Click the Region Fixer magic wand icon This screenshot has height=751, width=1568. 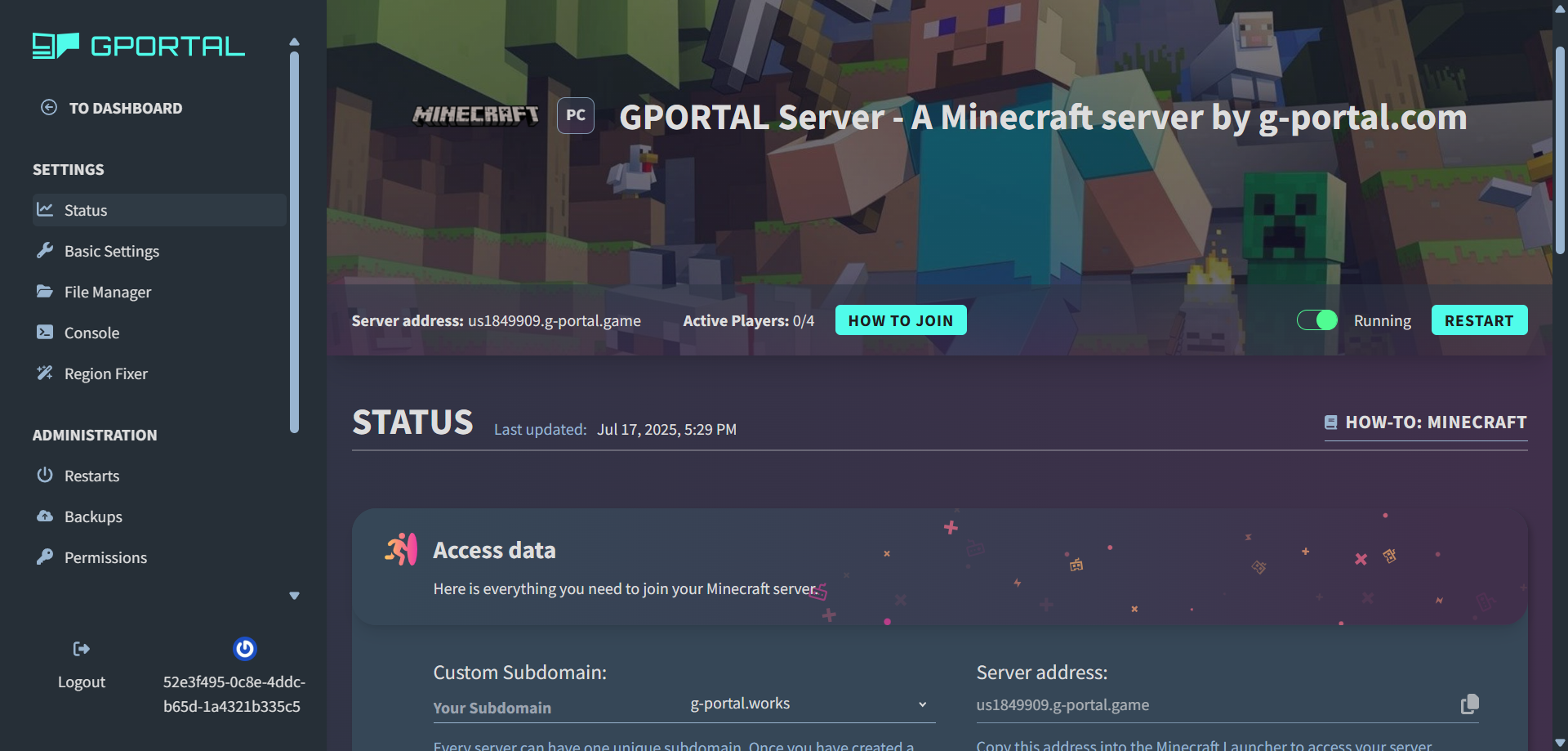pyautogui.click(x=45, y=373)
